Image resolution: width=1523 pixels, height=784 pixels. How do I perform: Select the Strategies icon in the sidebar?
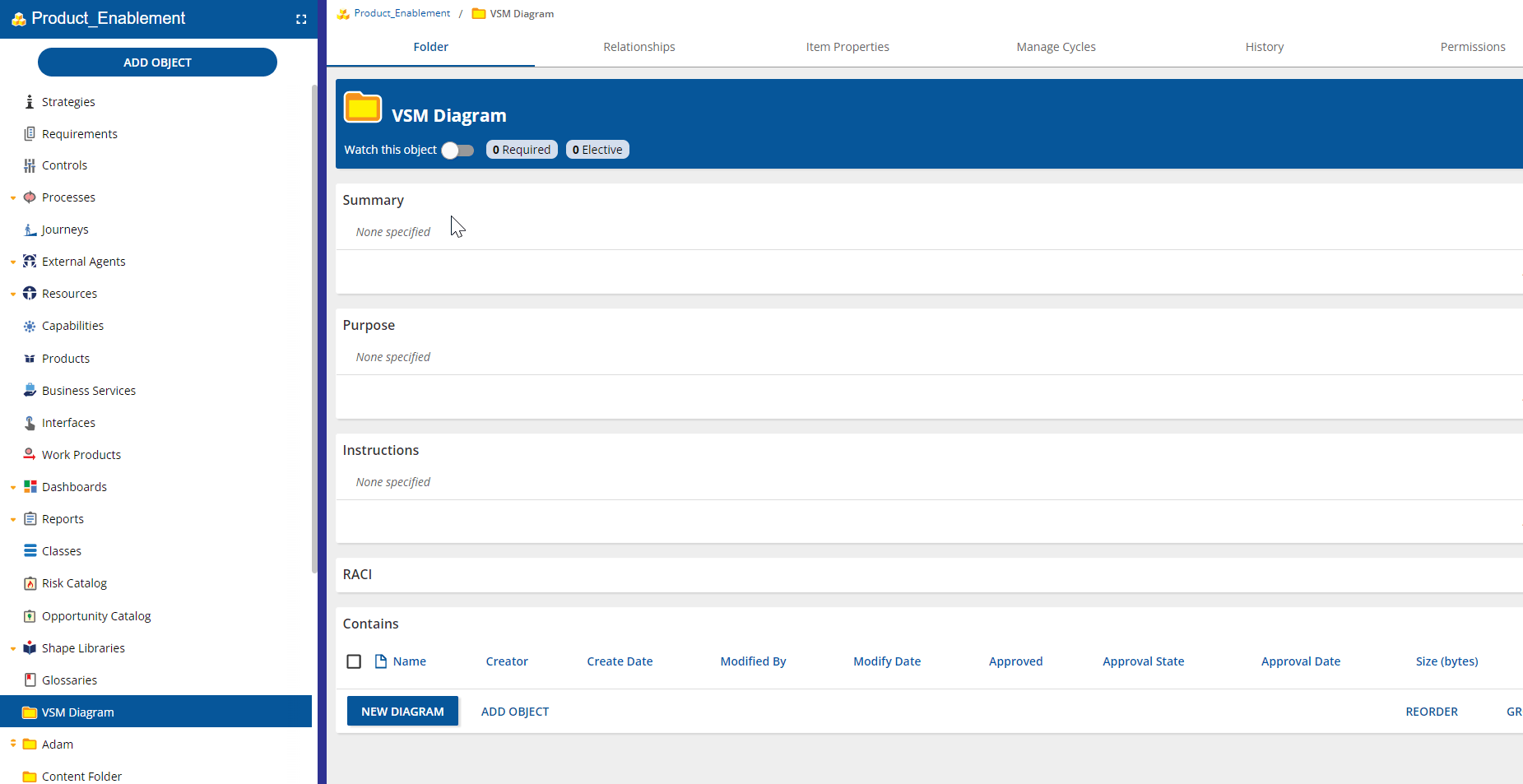[x=29, y=101]
